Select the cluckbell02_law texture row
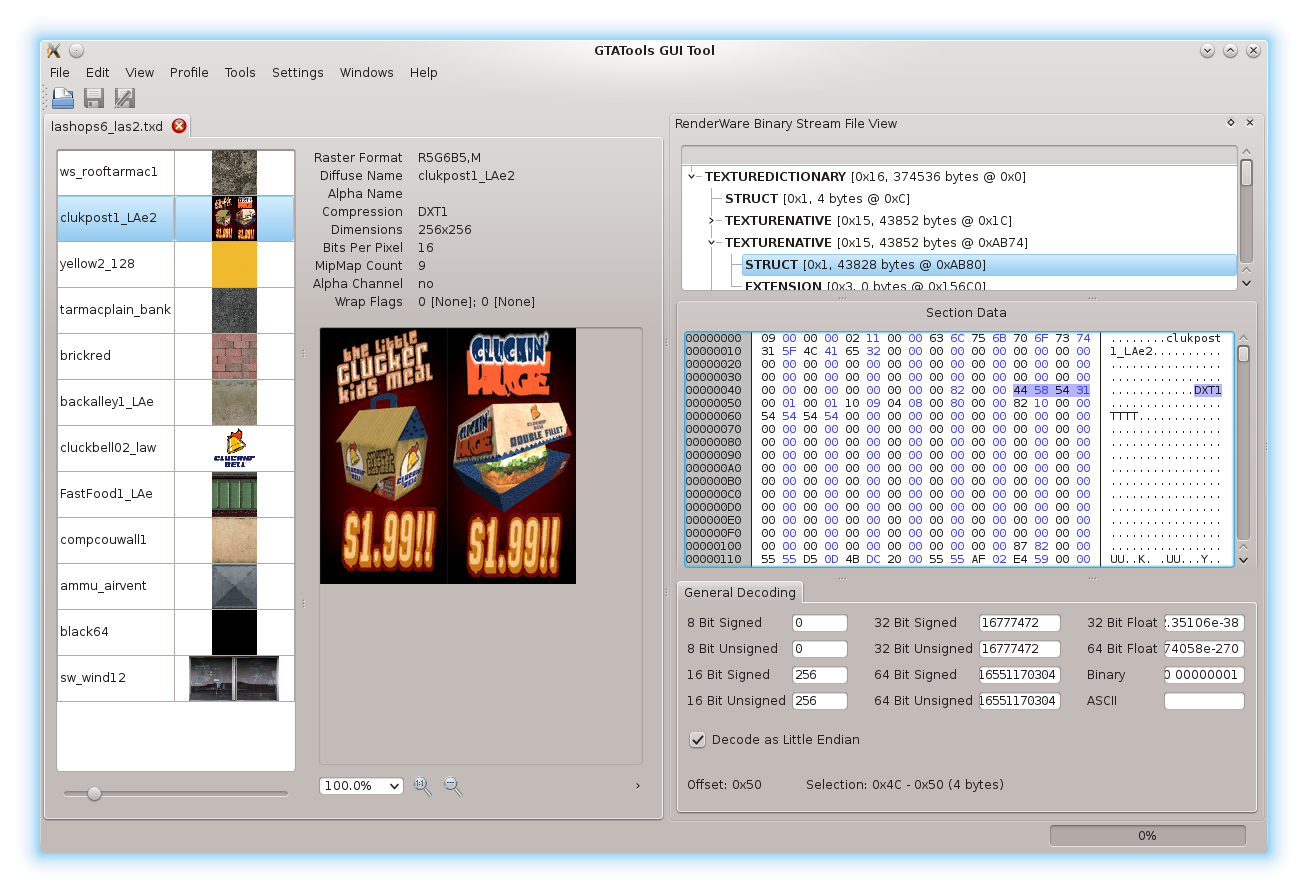 (x=176, y=449)
